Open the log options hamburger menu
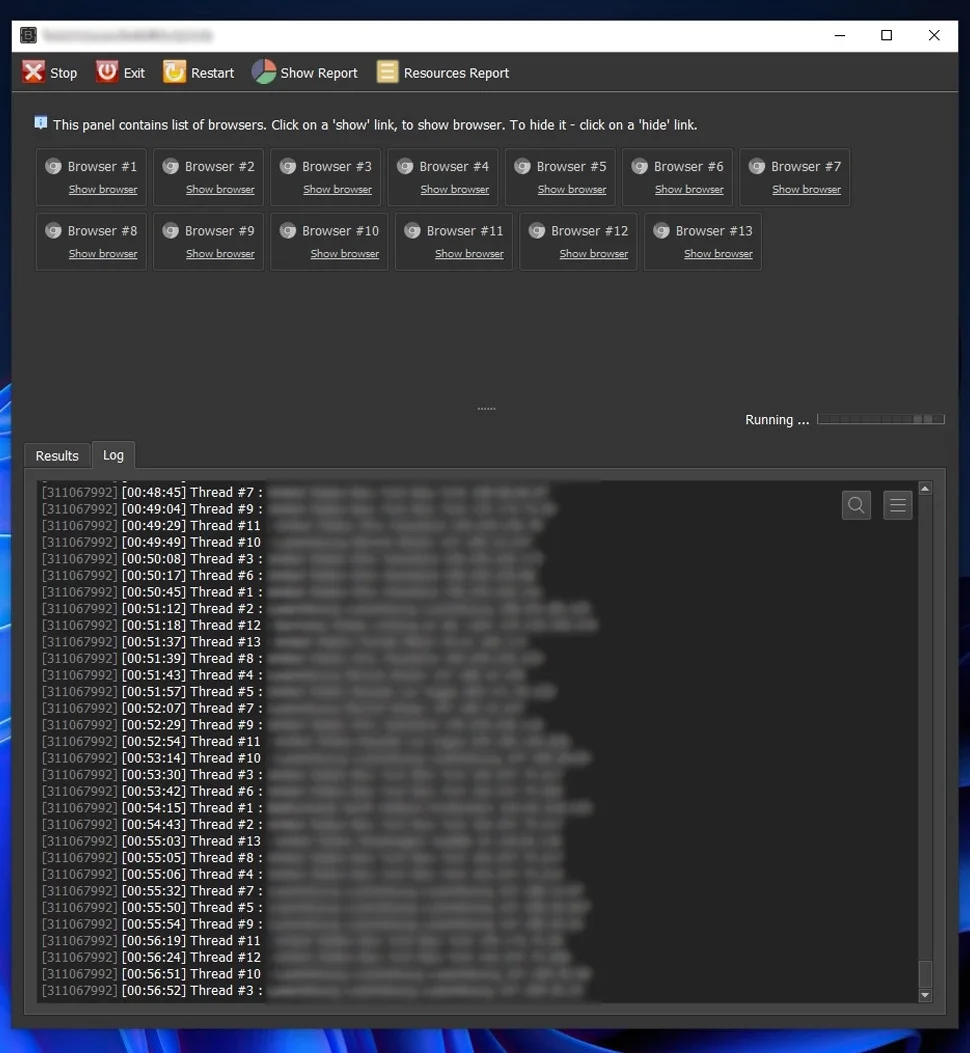The height and width of the screenshot is (1053, 970). point(897,505)
